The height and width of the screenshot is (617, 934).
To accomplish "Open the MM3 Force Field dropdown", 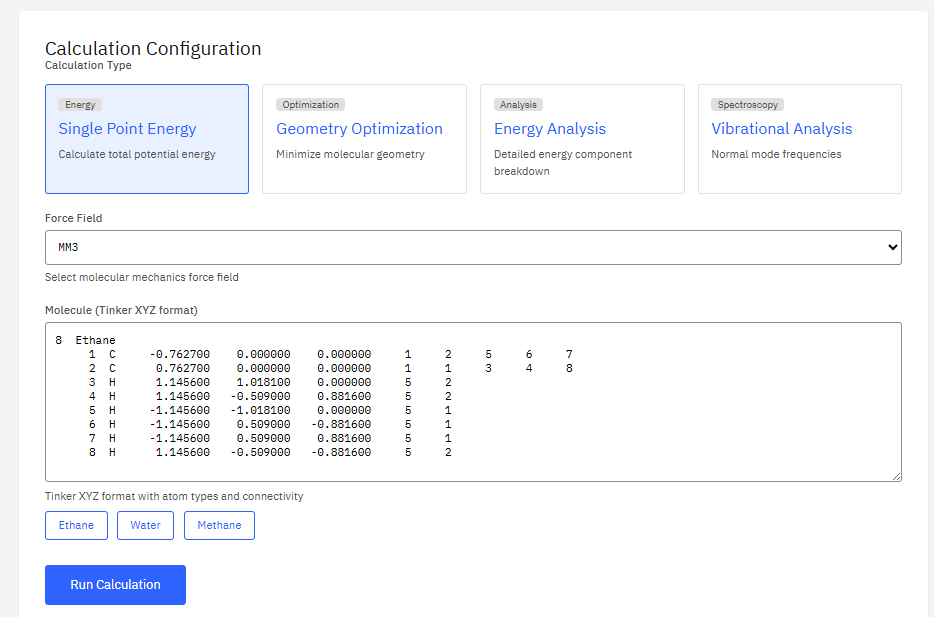I will click(472, 247).
